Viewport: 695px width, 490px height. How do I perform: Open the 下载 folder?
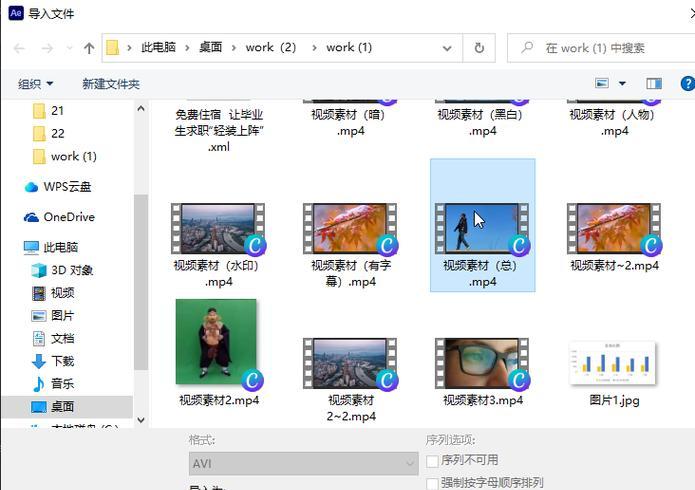pyautogui.click(x=53, y=361)
